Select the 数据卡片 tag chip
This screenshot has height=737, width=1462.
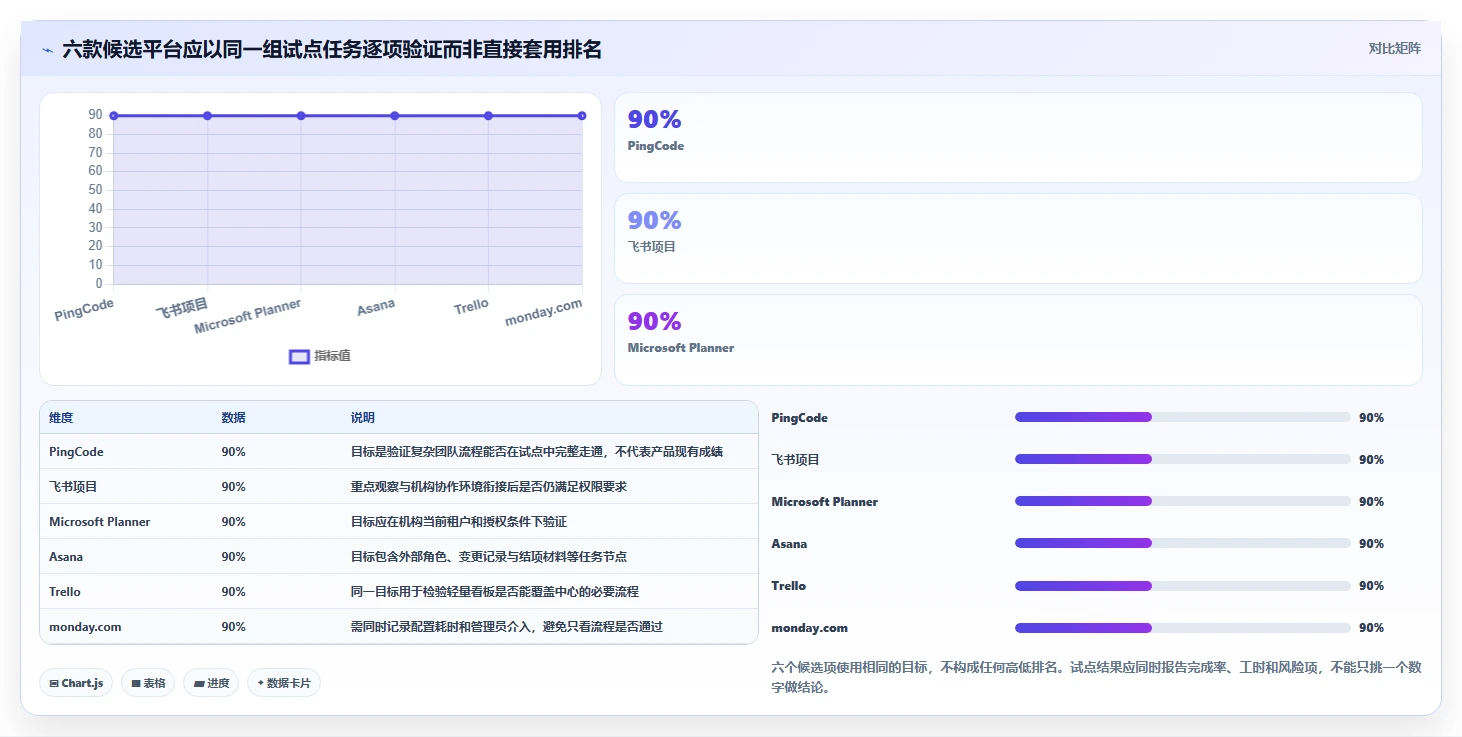tap(284, 683)
